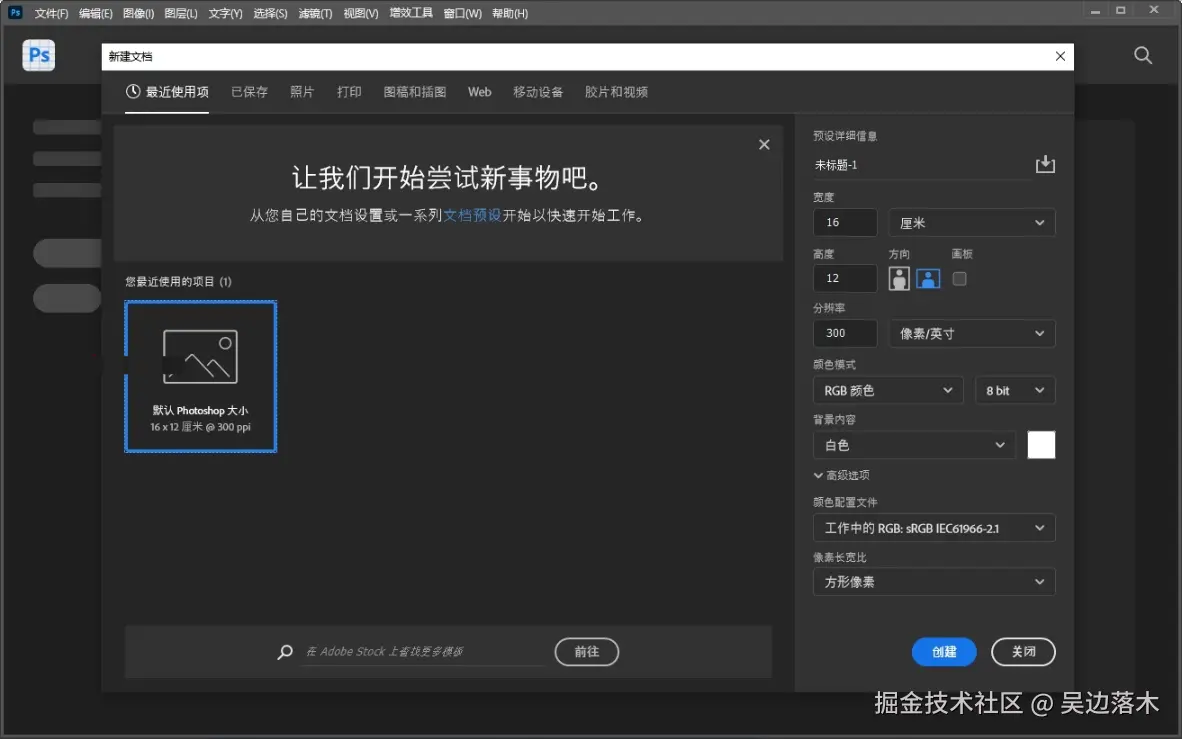Open the 窗口(W) menu
1182x739 pixels.
(462, 13)
